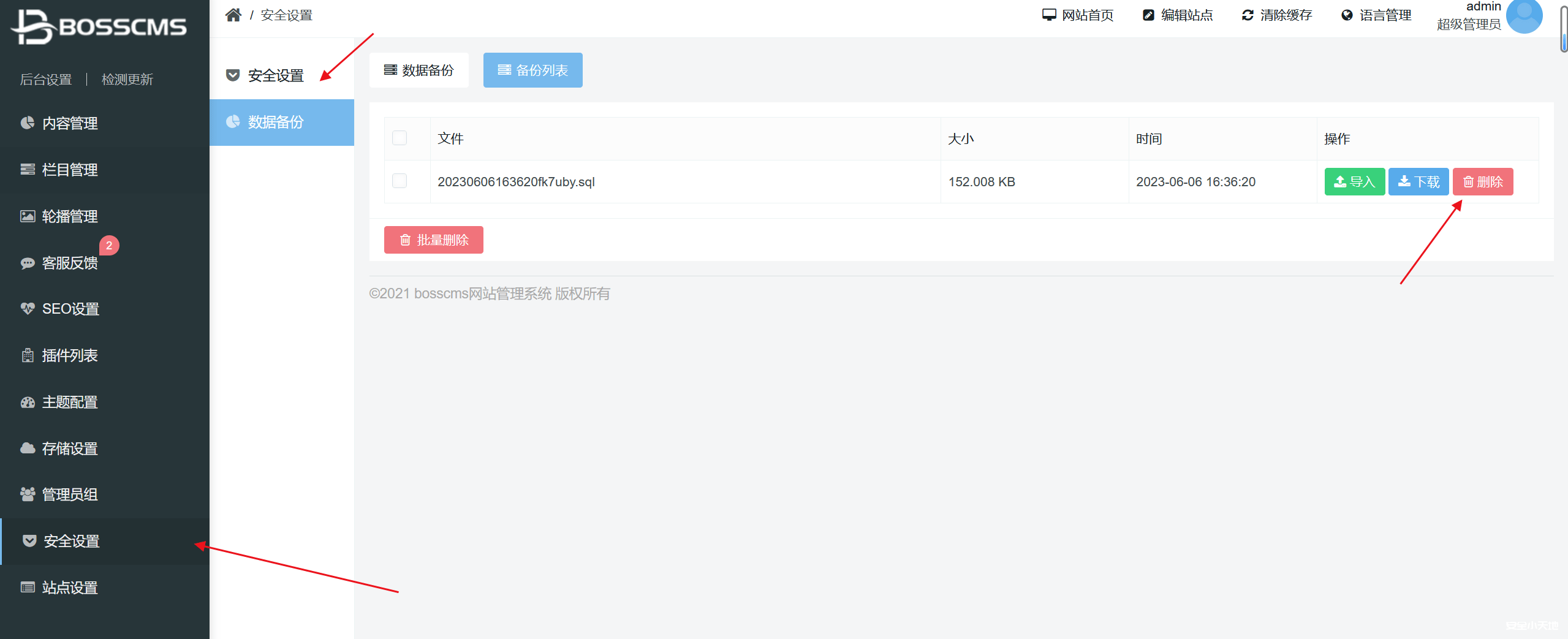
Task: Click the shield icon in the 安全设置 submenu header
Action: coord(233,75)
